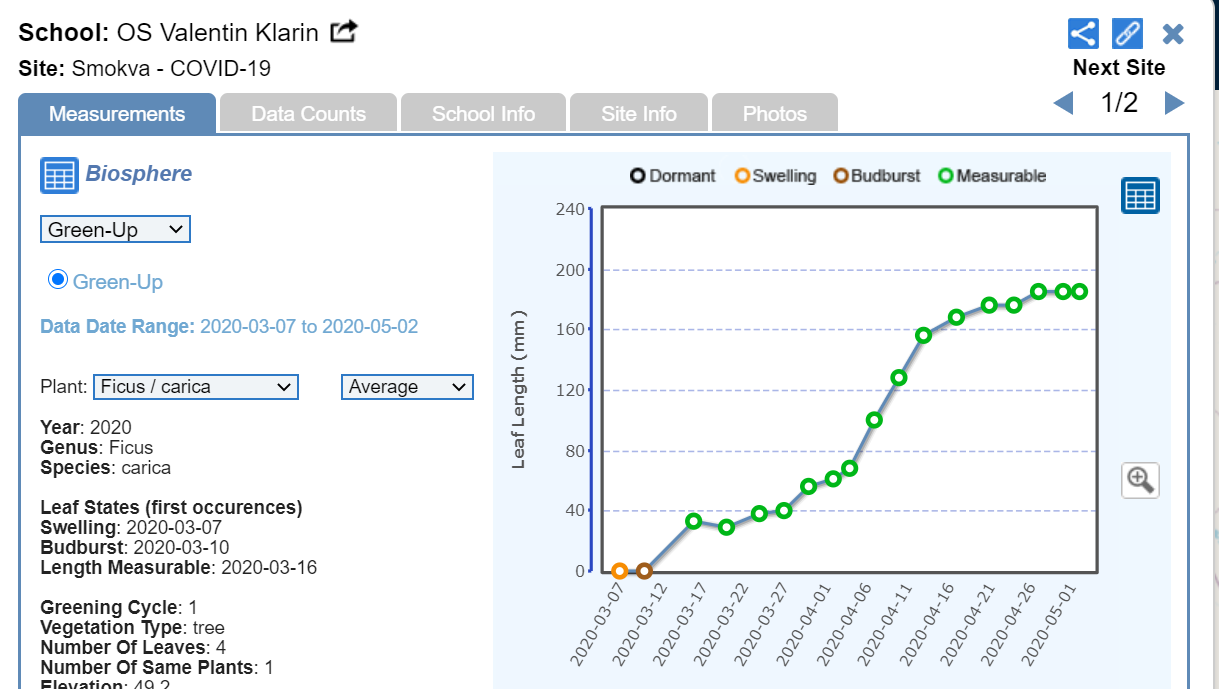Select the Green-Up radio button
This screenshot has width=1219, height=689.
(58, 280)
